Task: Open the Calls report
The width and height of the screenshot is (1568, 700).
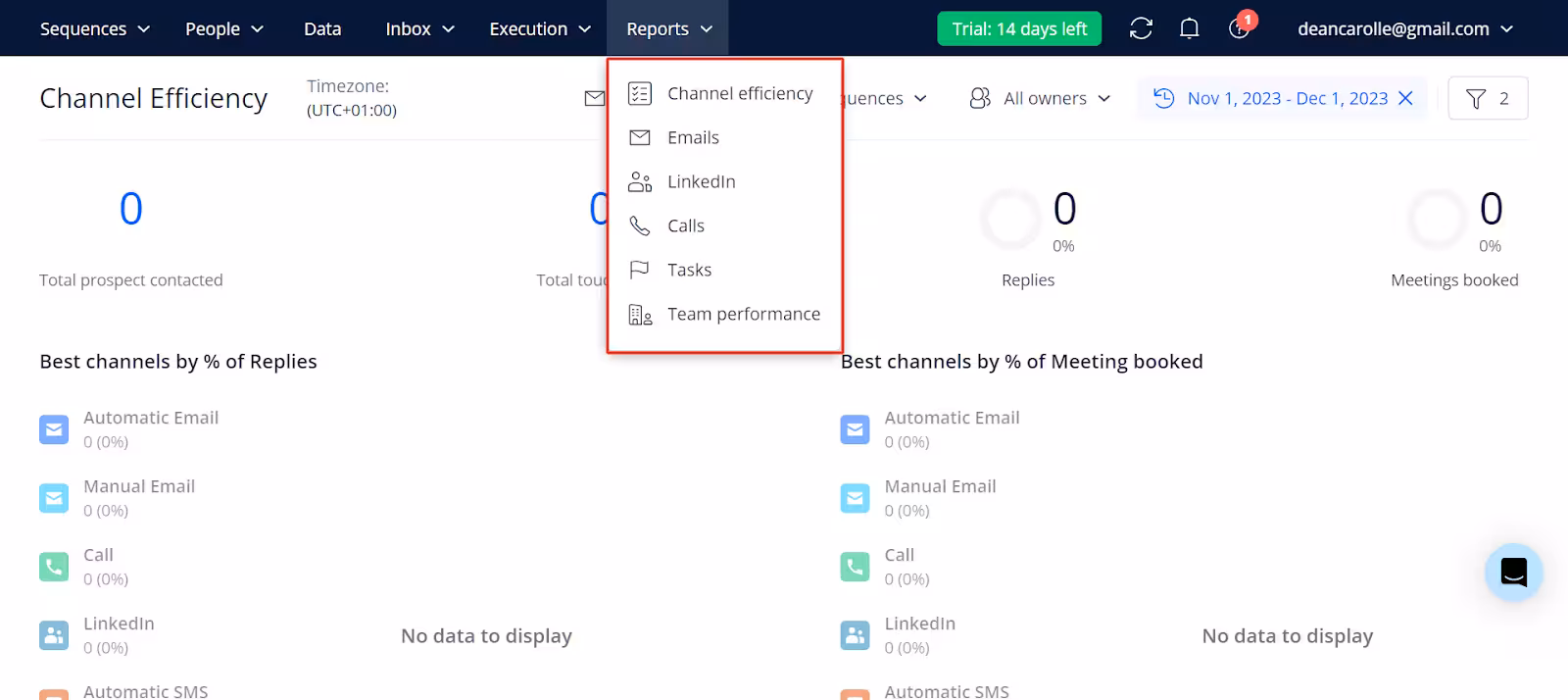Action: (x=685, y=225)
